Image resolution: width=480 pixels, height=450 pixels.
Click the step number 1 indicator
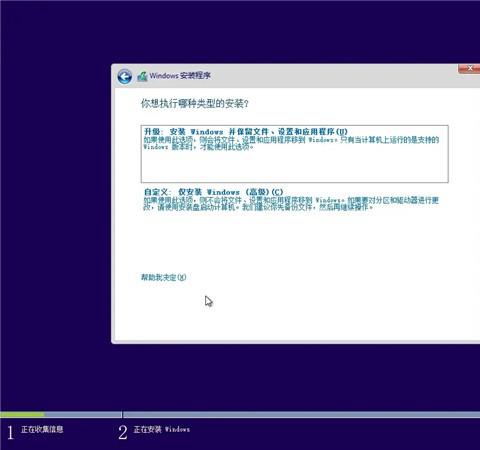tap(10, 432)
